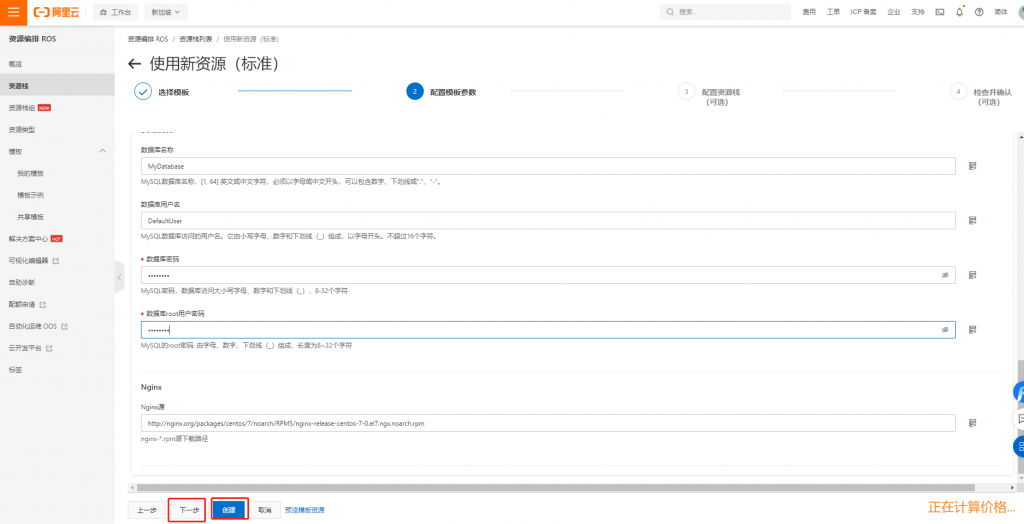
Task: Click breadcrumb 资源栈列表
Action: pos(195,39)
